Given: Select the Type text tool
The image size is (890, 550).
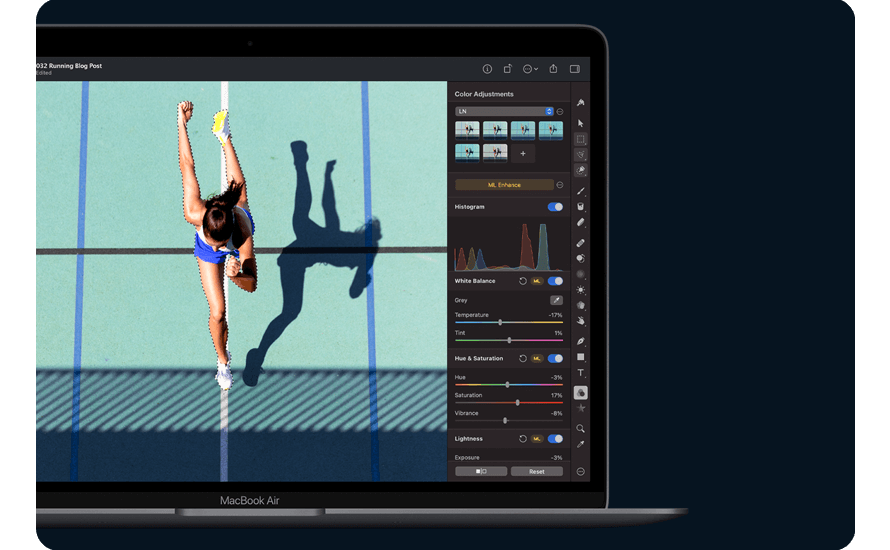Looking at the screenshot, I should click(581, 373).
